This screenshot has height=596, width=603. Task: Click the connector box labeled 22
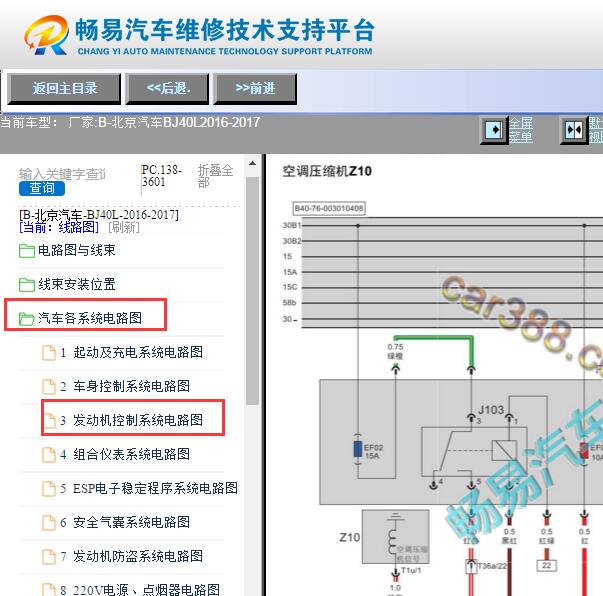pos(546,566)
